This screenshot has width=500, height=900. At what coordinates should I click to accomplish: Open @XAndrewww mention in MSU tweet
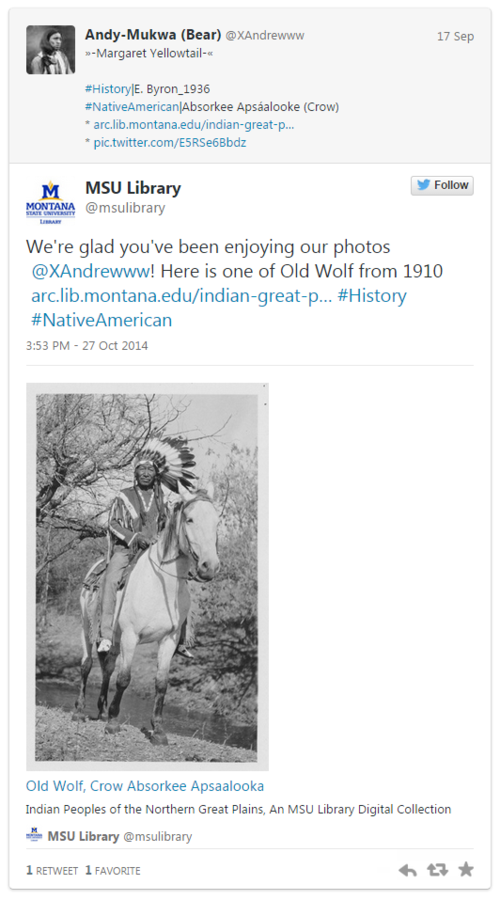pyautogui.click(x=90, y=271)
